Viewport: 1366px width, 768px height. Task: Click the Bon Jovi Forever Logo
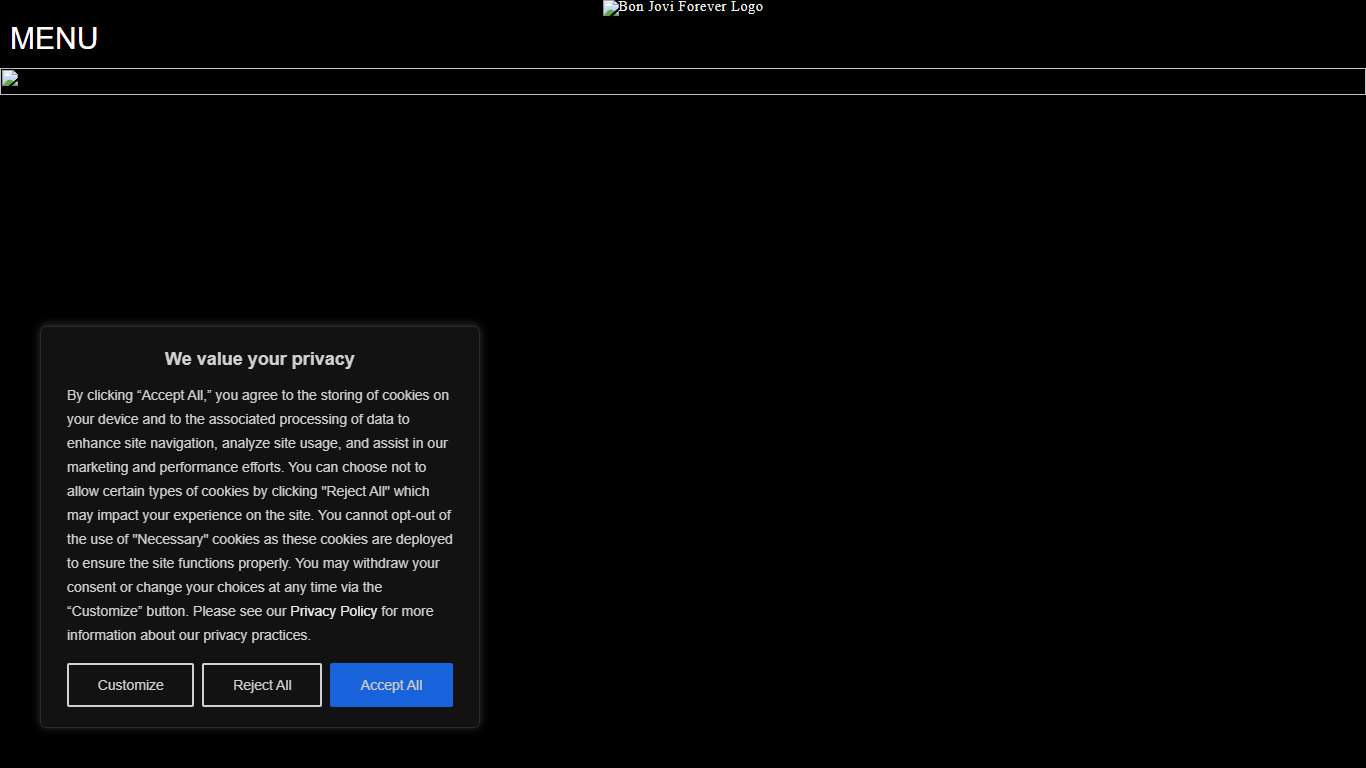[690, 8]
